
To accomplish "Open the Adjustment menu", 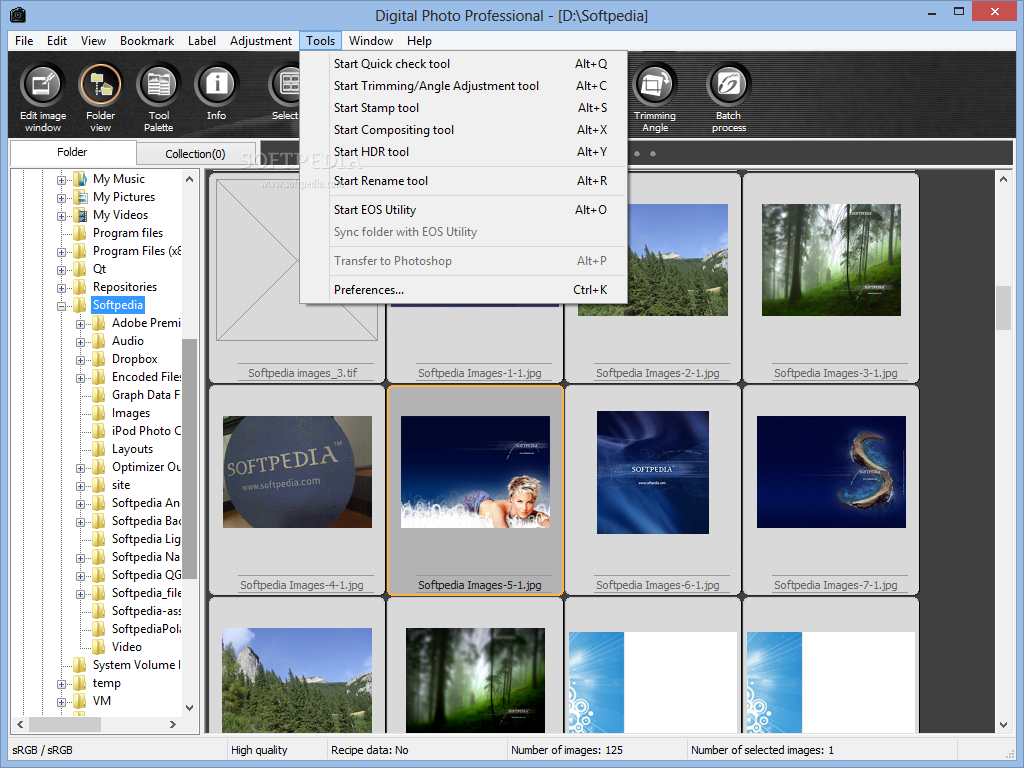I will tap(261, 40).
